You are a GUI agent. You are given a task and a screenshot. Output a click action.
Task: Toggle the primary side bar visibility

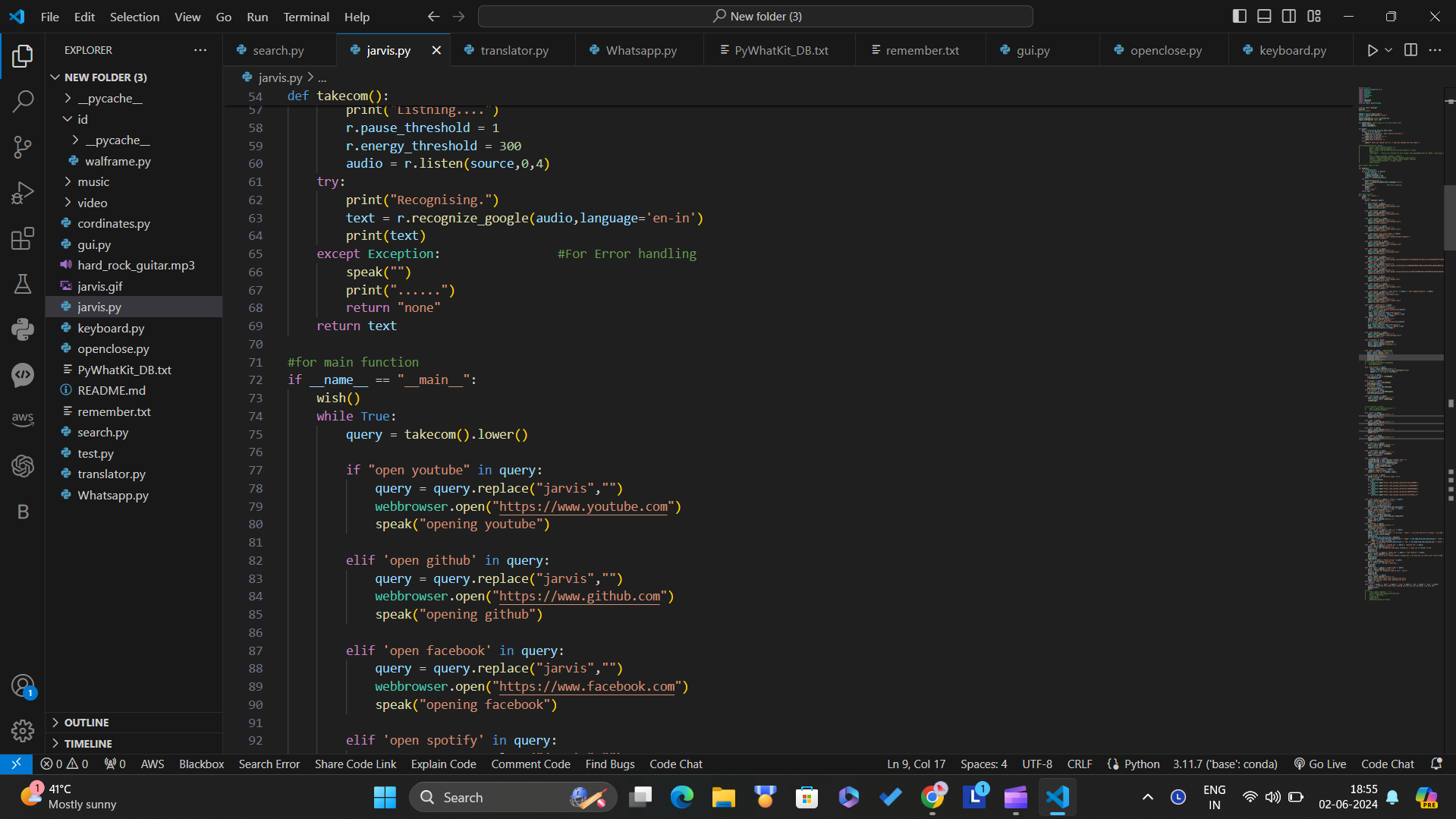coord(1239,16)
